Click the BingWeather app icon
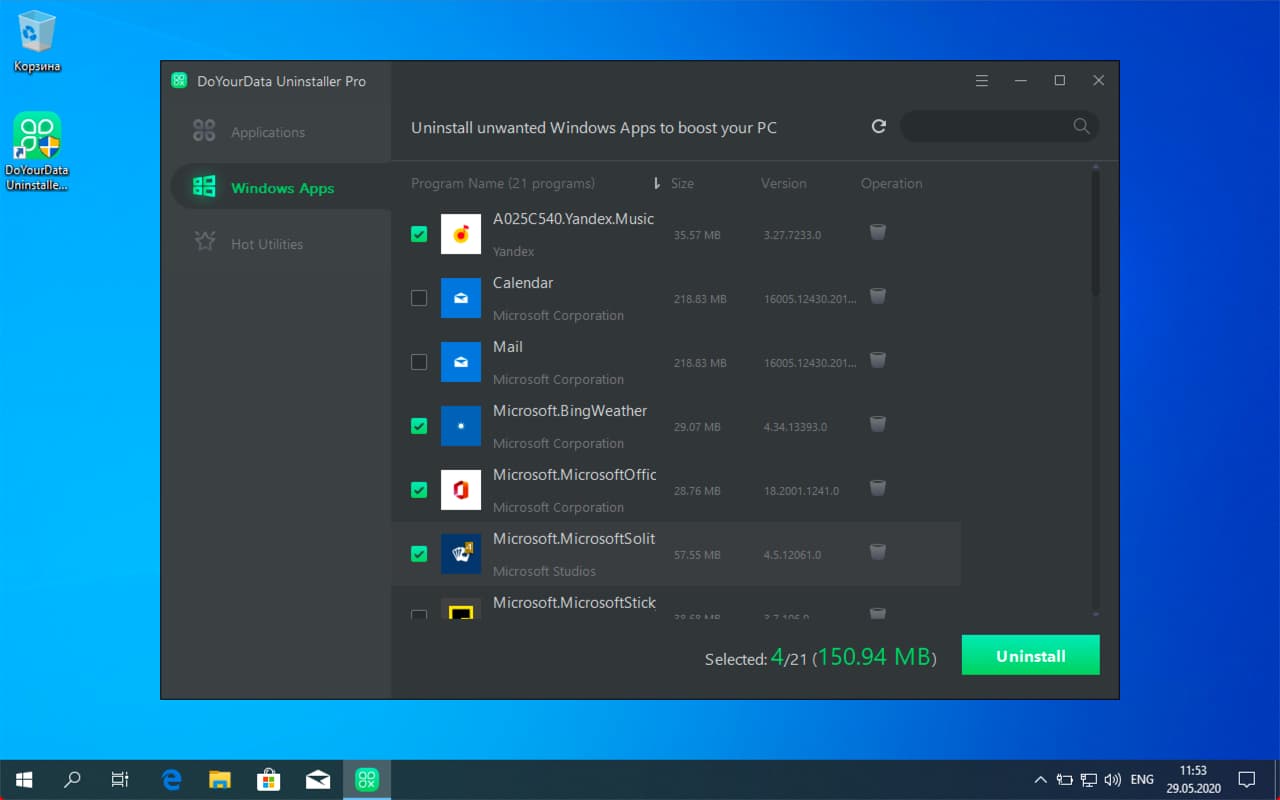 point(461,426)
